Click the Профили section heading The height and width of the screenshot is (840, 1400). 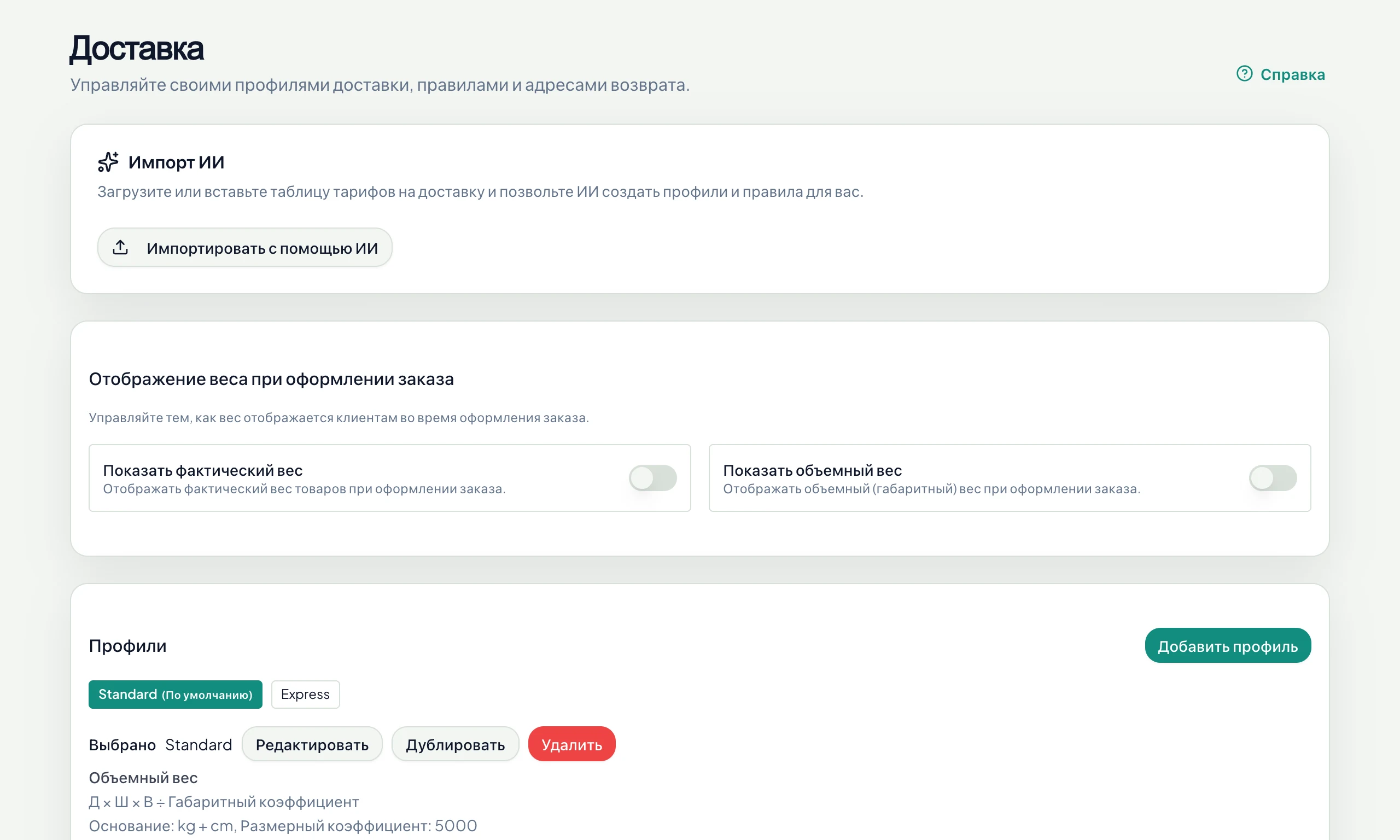[127, 645]
